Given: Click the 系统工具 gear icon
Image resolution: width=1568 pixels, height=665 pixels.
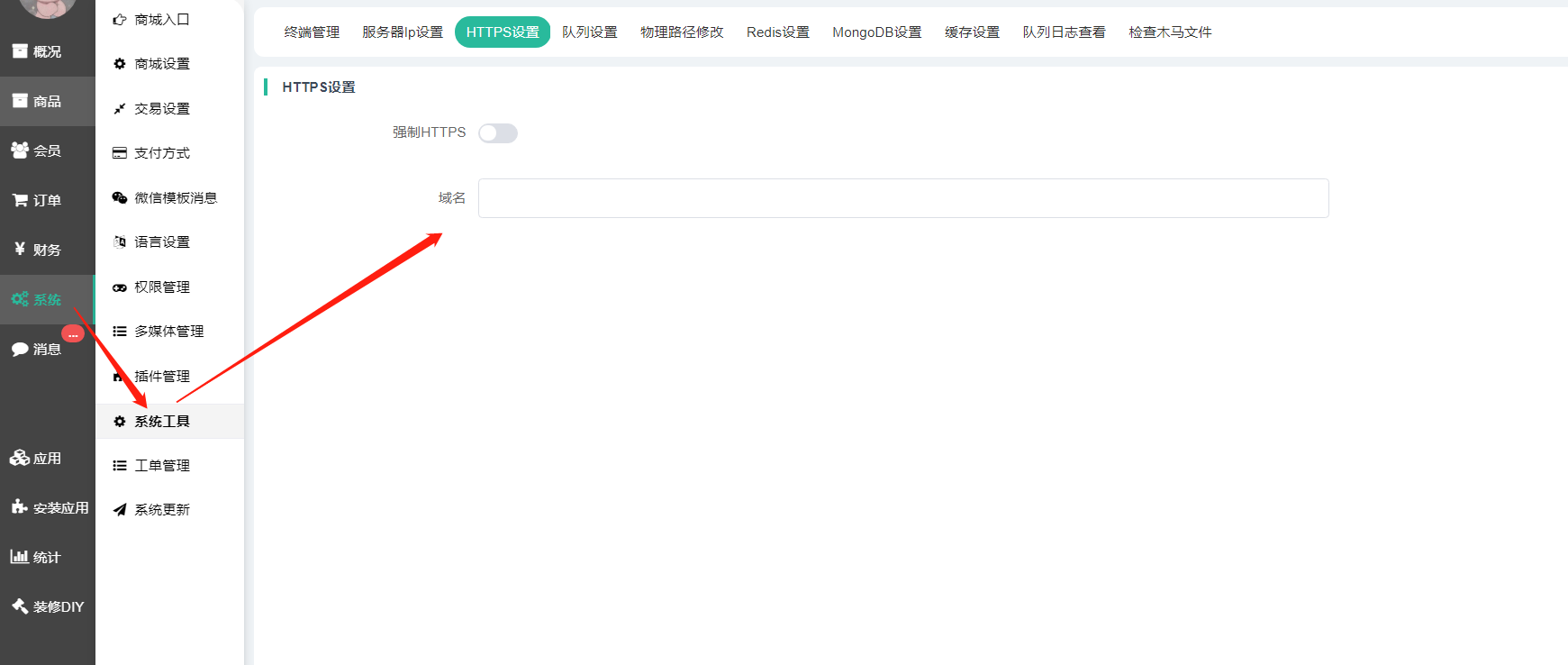Looking at the screenshot, I should [x=119, y=421].
